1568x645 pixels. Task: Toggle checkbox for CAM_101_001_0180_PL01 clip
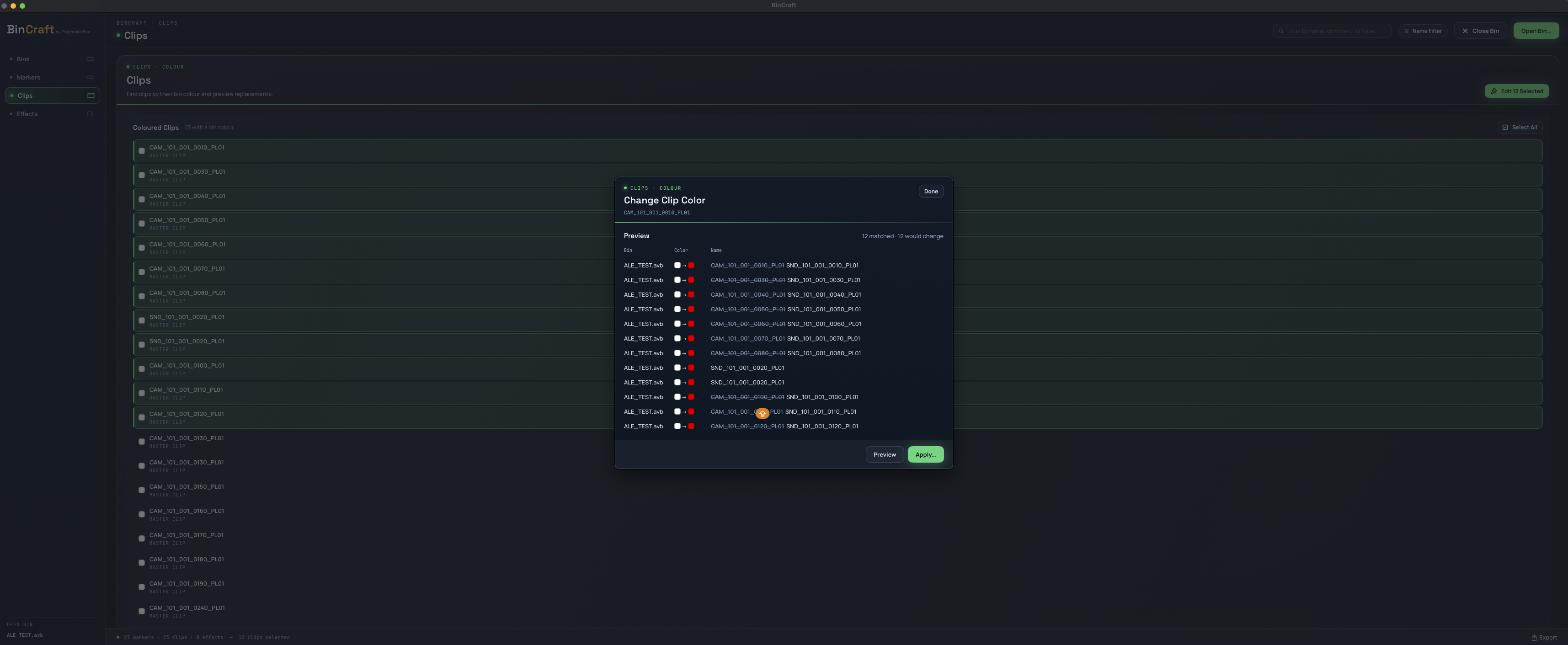pyautogui.click(x=142, y=563)
